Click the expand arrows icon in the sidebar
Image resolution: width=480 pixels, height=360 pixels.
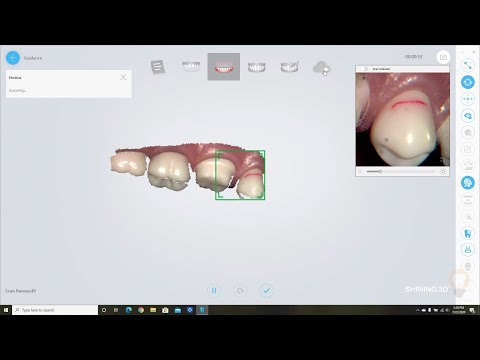coord(468,65)
